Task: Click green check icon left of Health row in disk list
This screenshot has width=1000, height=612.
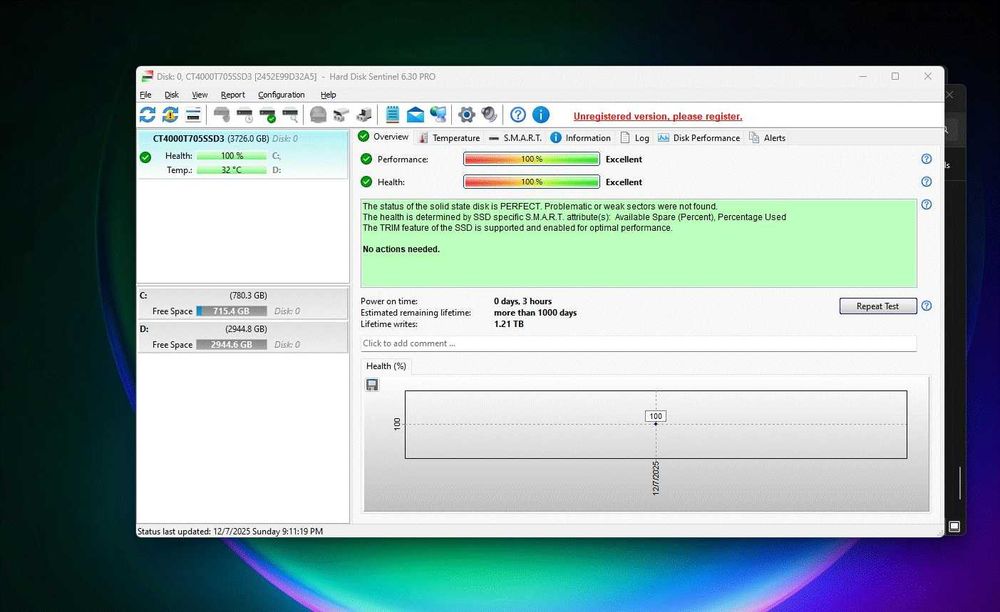Action: 145,157
